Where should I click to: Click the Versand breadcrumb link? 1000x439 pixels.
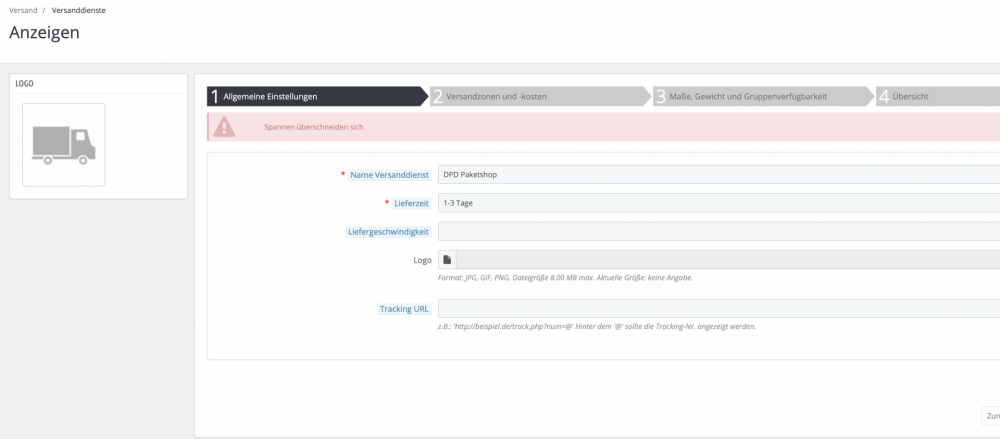(x=23, y=10)
